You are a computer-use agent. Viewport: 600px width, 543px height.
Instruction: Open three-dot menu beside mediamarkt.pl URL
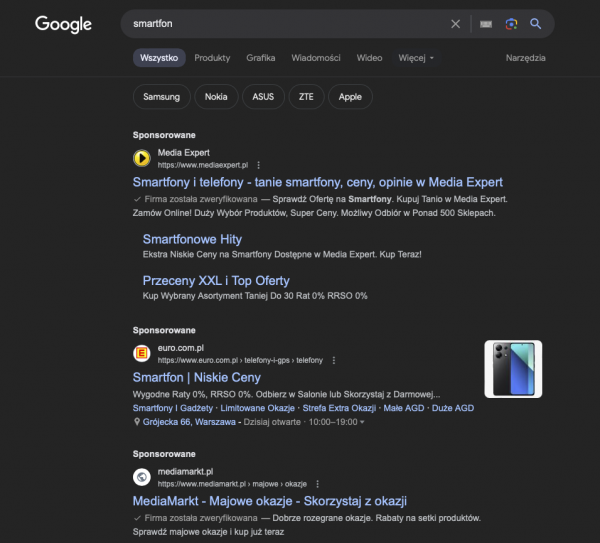(318, 484)
